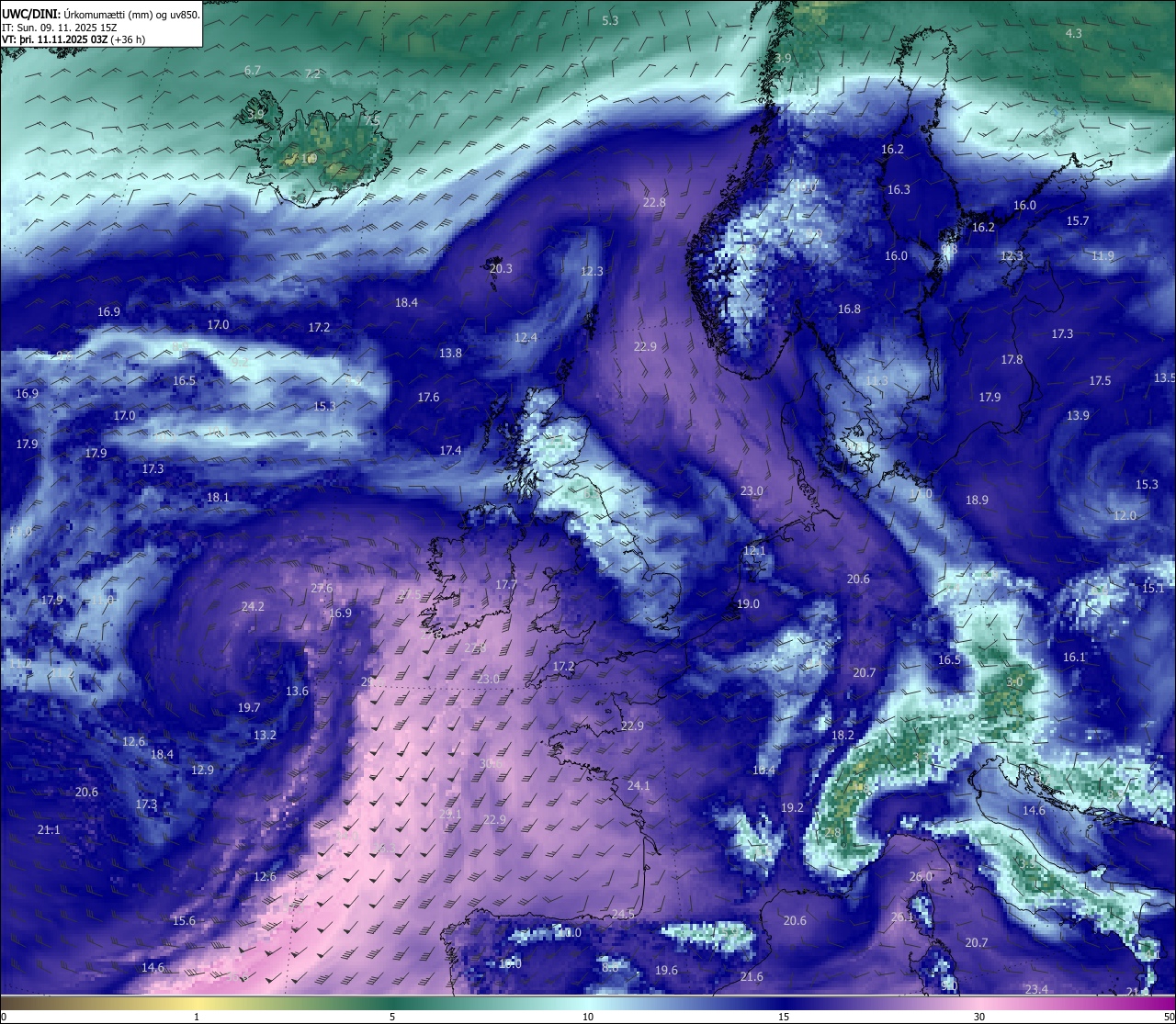The width and height of the screenshot is (1176, 1024).
Task: Click the 18.2 value label
Action: (x=842, y=735)
